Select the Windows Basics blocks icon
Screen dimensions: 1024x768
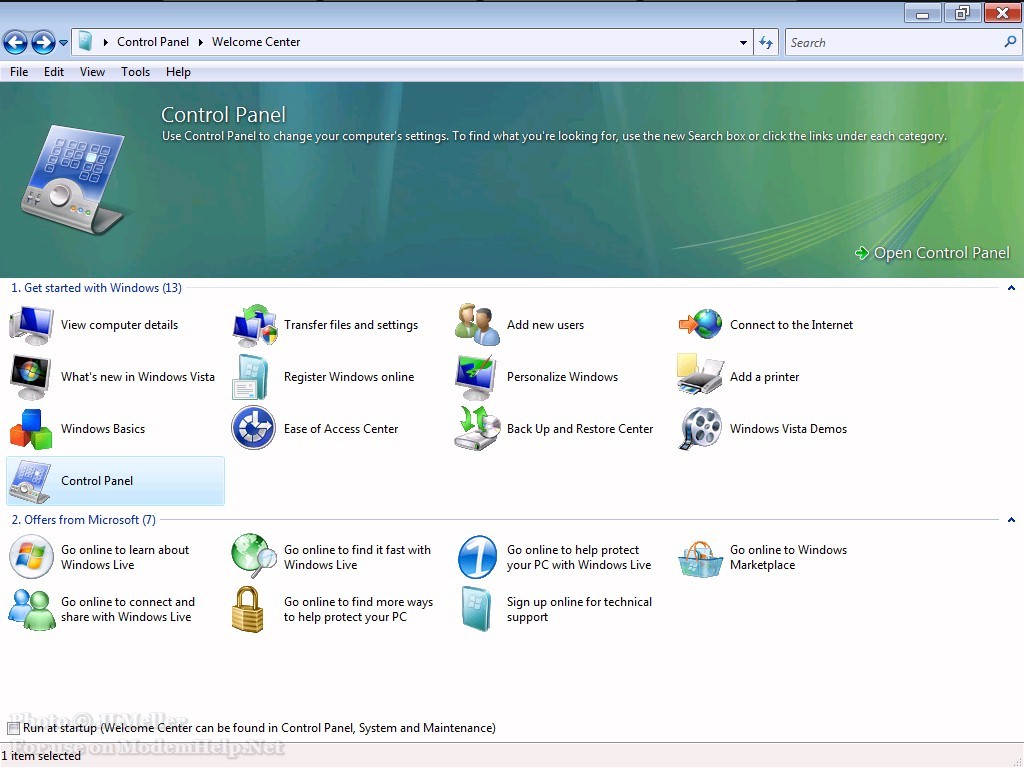[31, 429]
